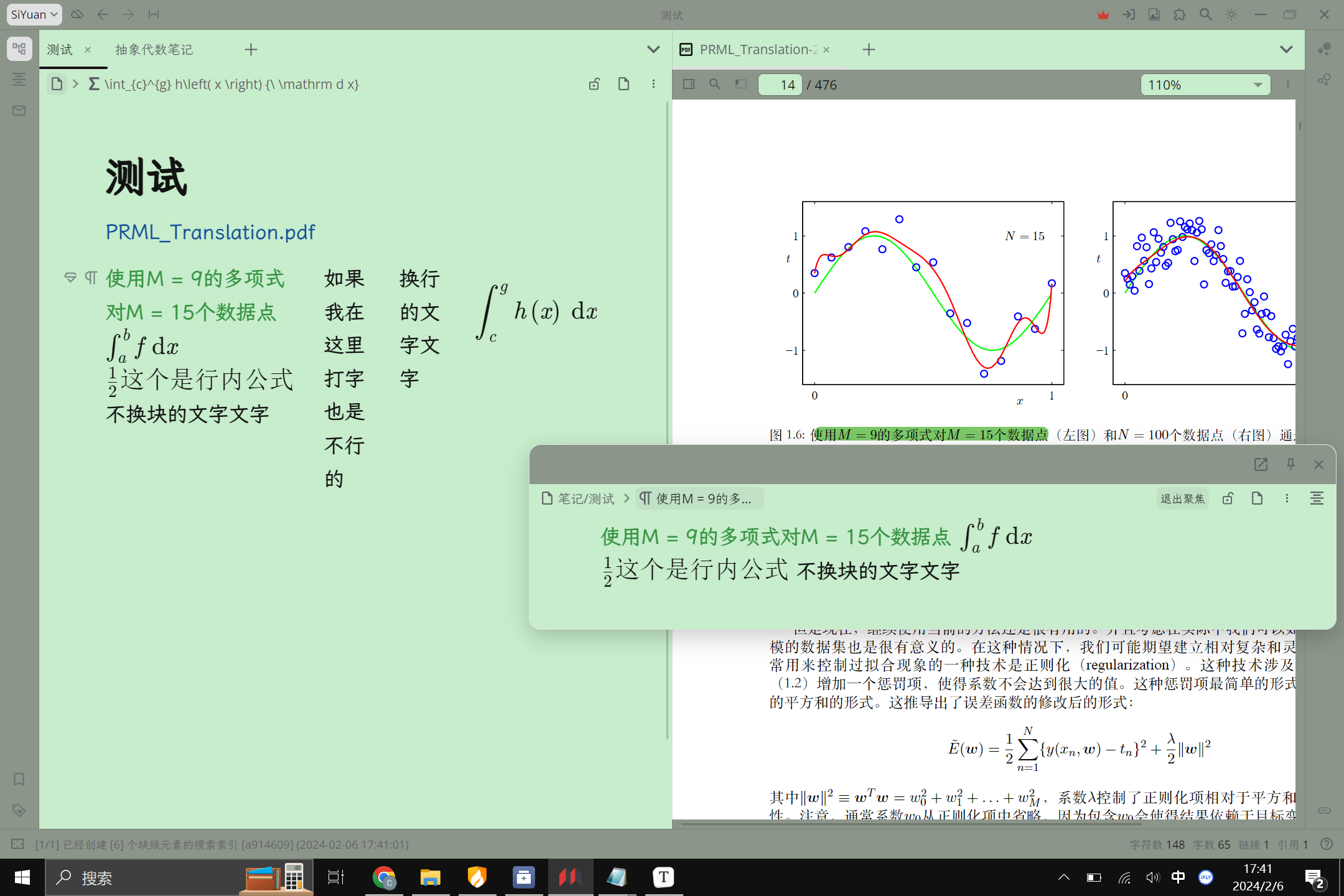Switch to the 抽象代数笔记 tab
The image size is (1344, 896).
point(154,49)
